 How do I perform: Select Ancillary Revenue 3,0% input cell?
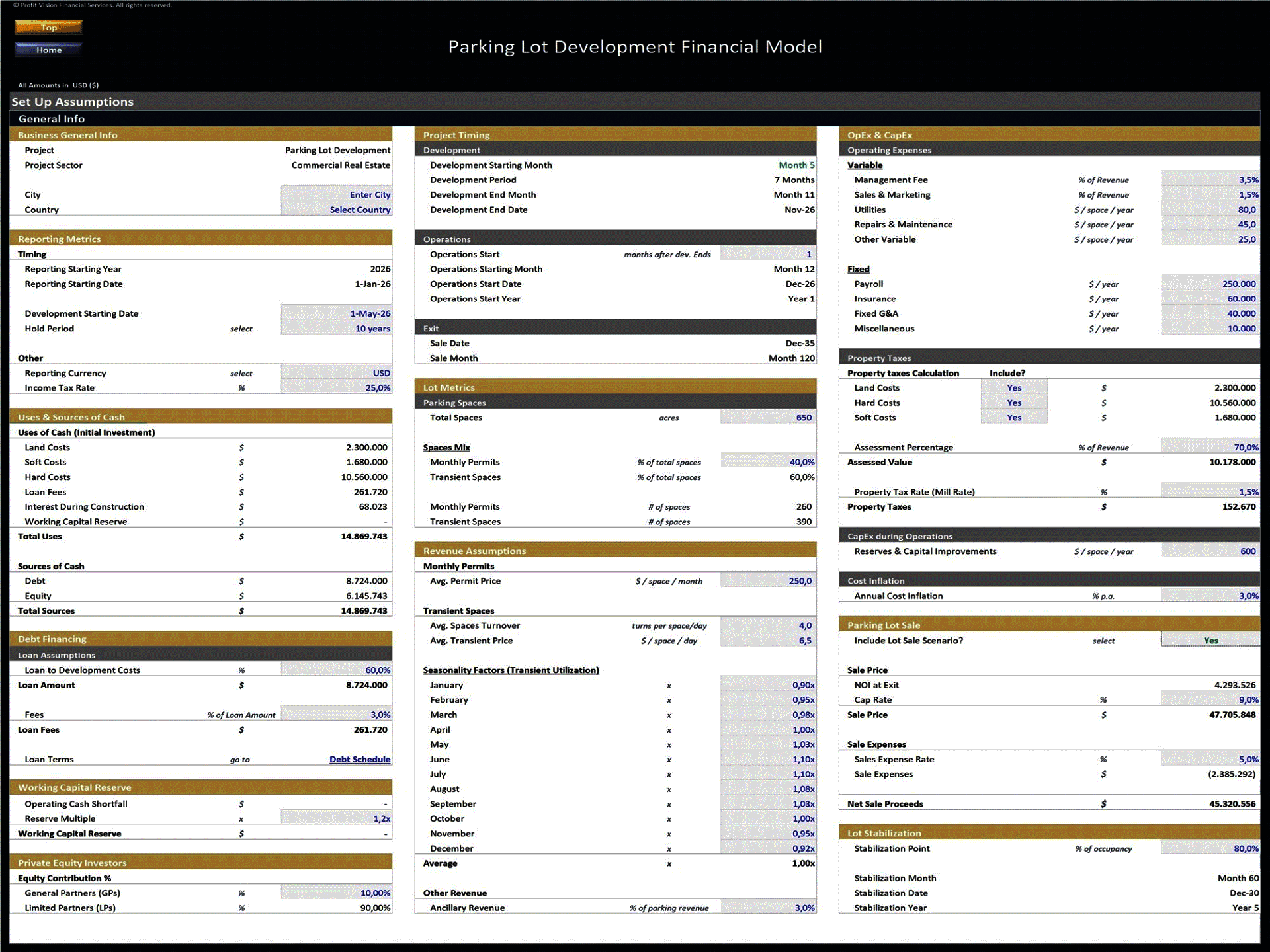[x=768, y=908]
